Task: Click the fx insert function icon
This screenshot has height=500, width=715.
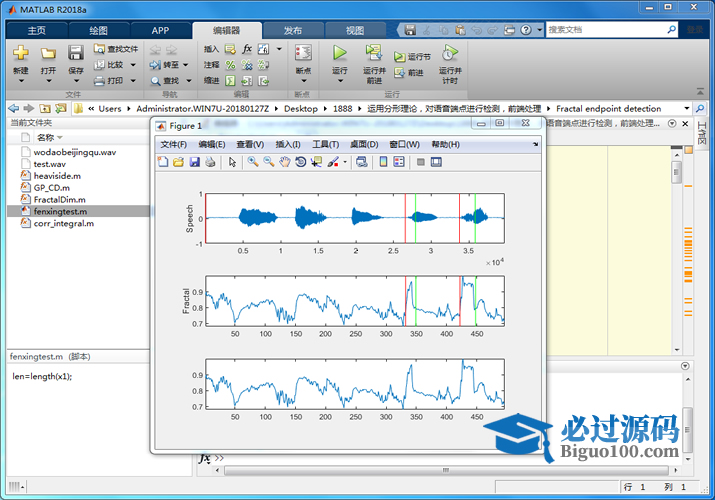Action: pyautogui.click(x=247, y=49)
